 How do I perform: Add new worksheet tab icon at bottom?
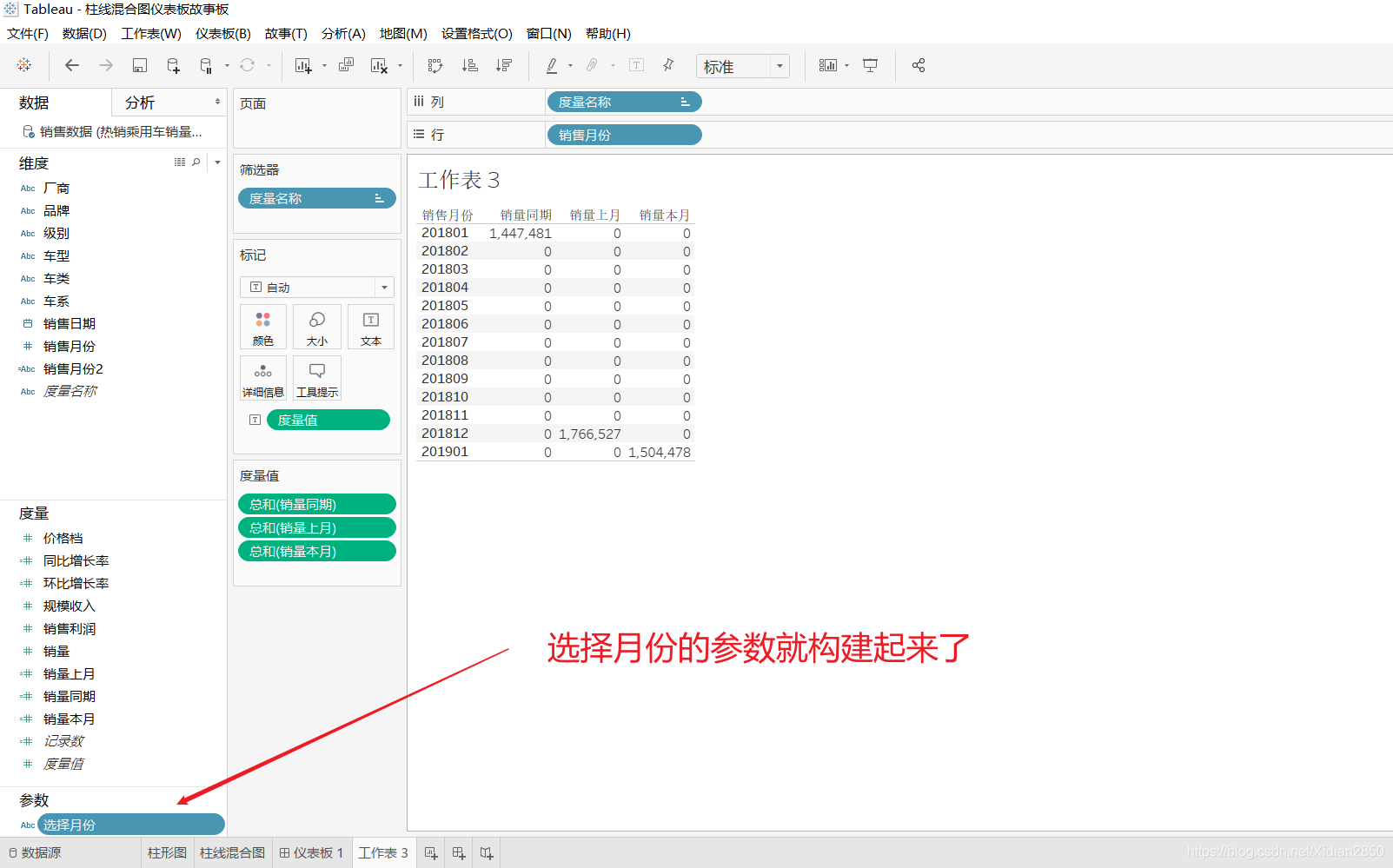click(x=431, y=853)
